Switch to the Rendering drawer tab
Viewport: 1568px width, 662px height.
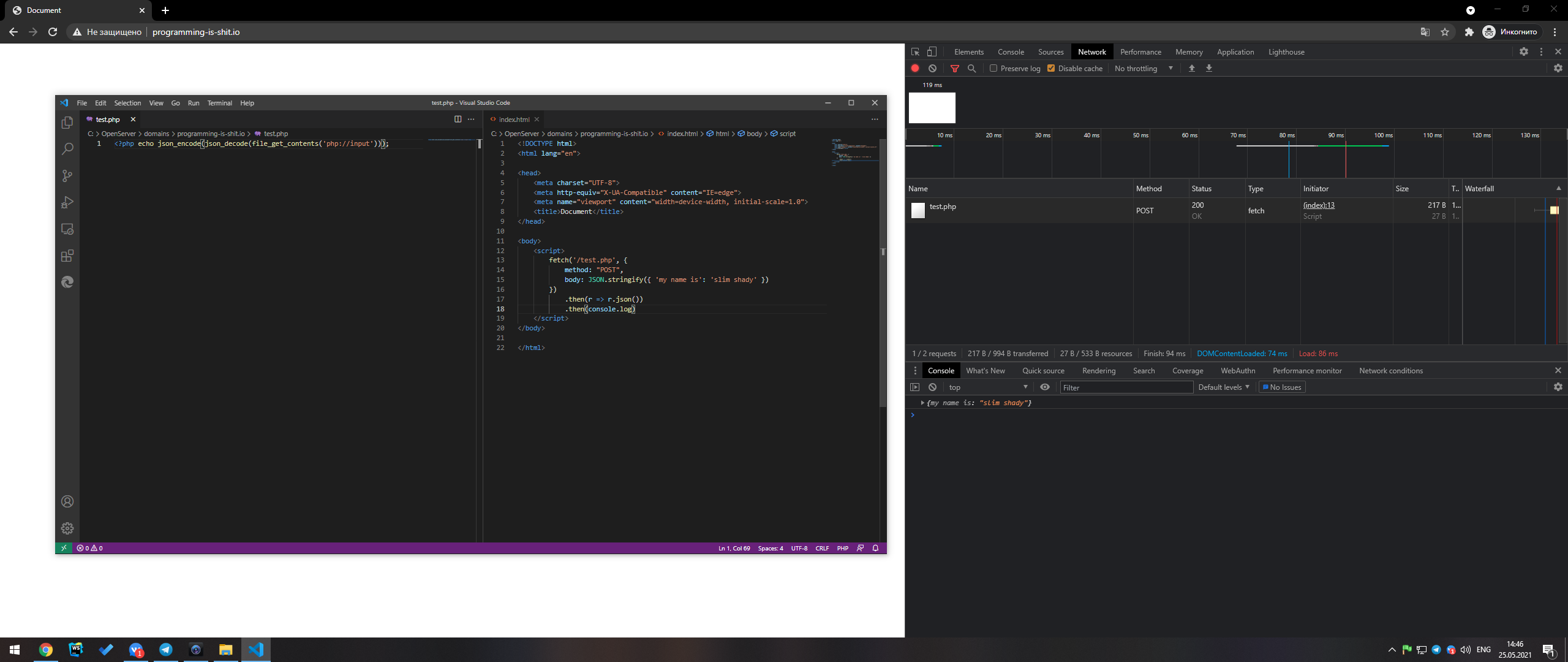[1099, 371]
